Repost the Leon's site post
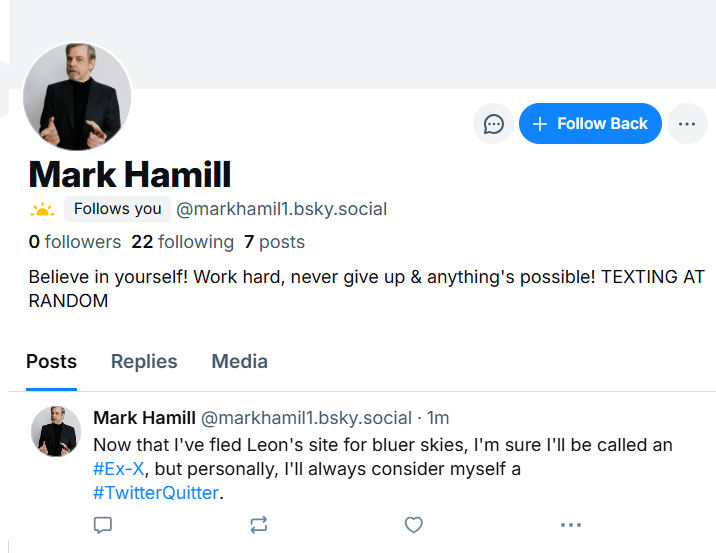 pyautogui.click(x=258, y=525)
